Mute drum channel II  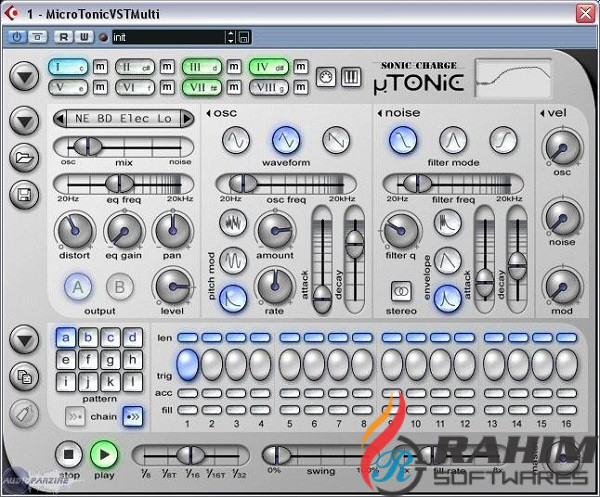click(x=167, y=67)
